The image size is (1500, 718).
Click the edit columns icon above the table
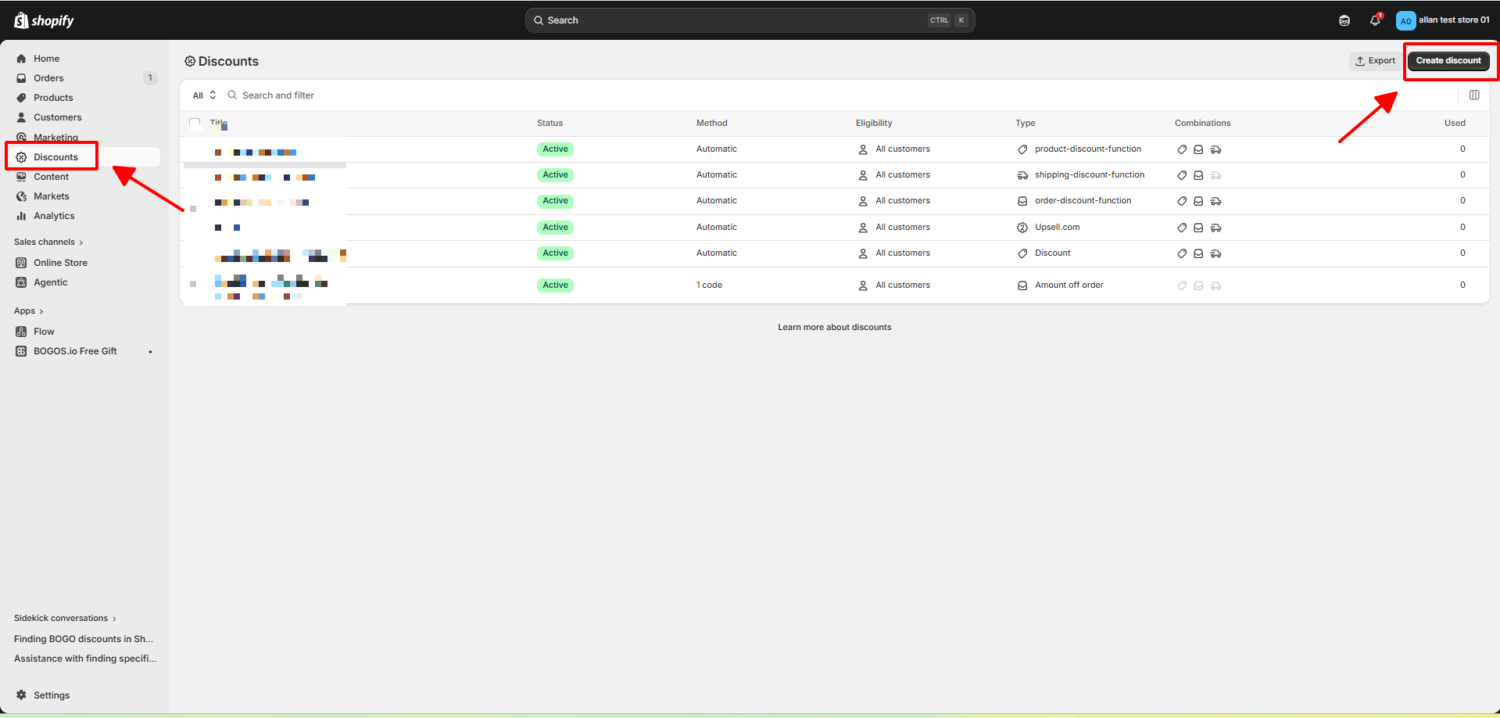tap(1474, 95)
